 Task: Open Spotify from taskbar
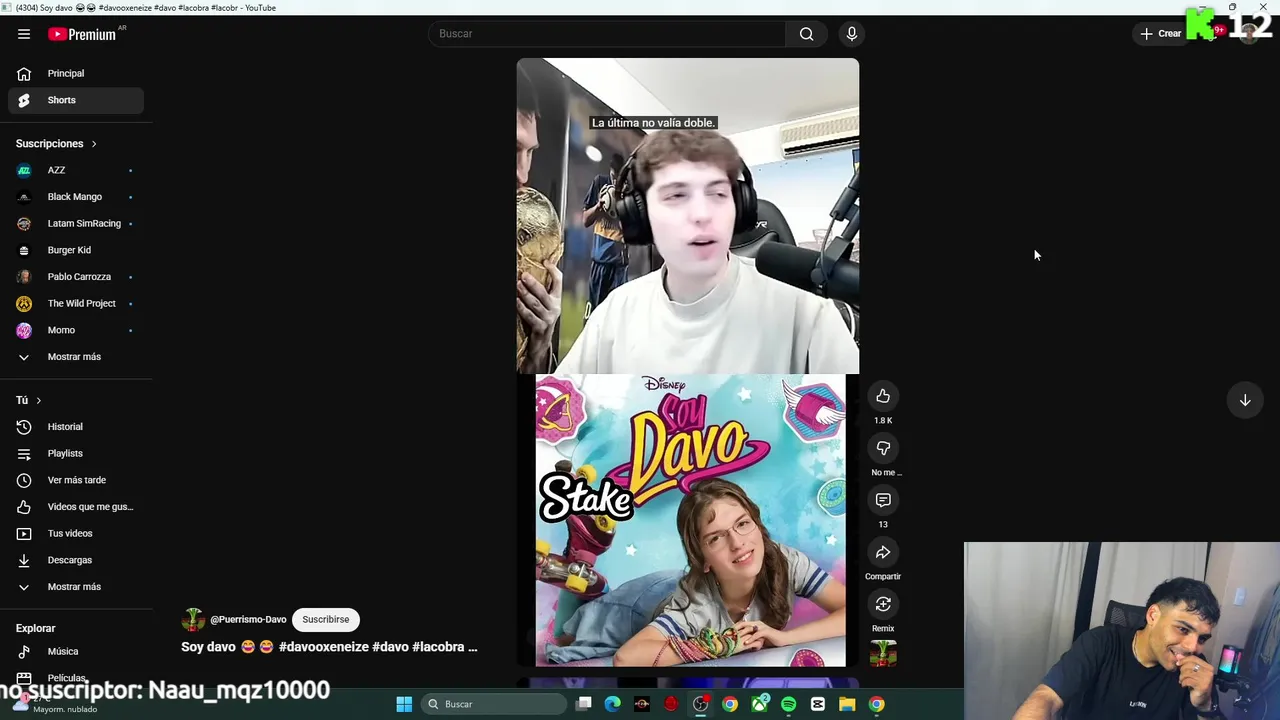pyautogui.click(x=789, y=704)
